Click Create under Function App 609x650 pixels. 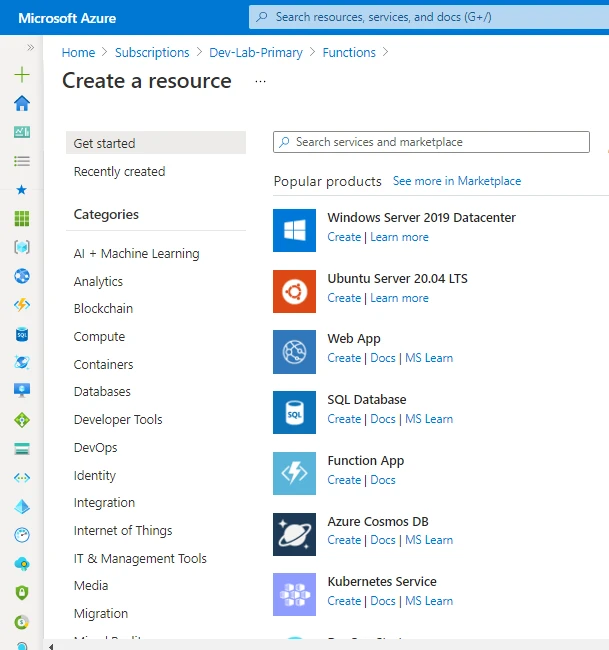tap(344, 480)
